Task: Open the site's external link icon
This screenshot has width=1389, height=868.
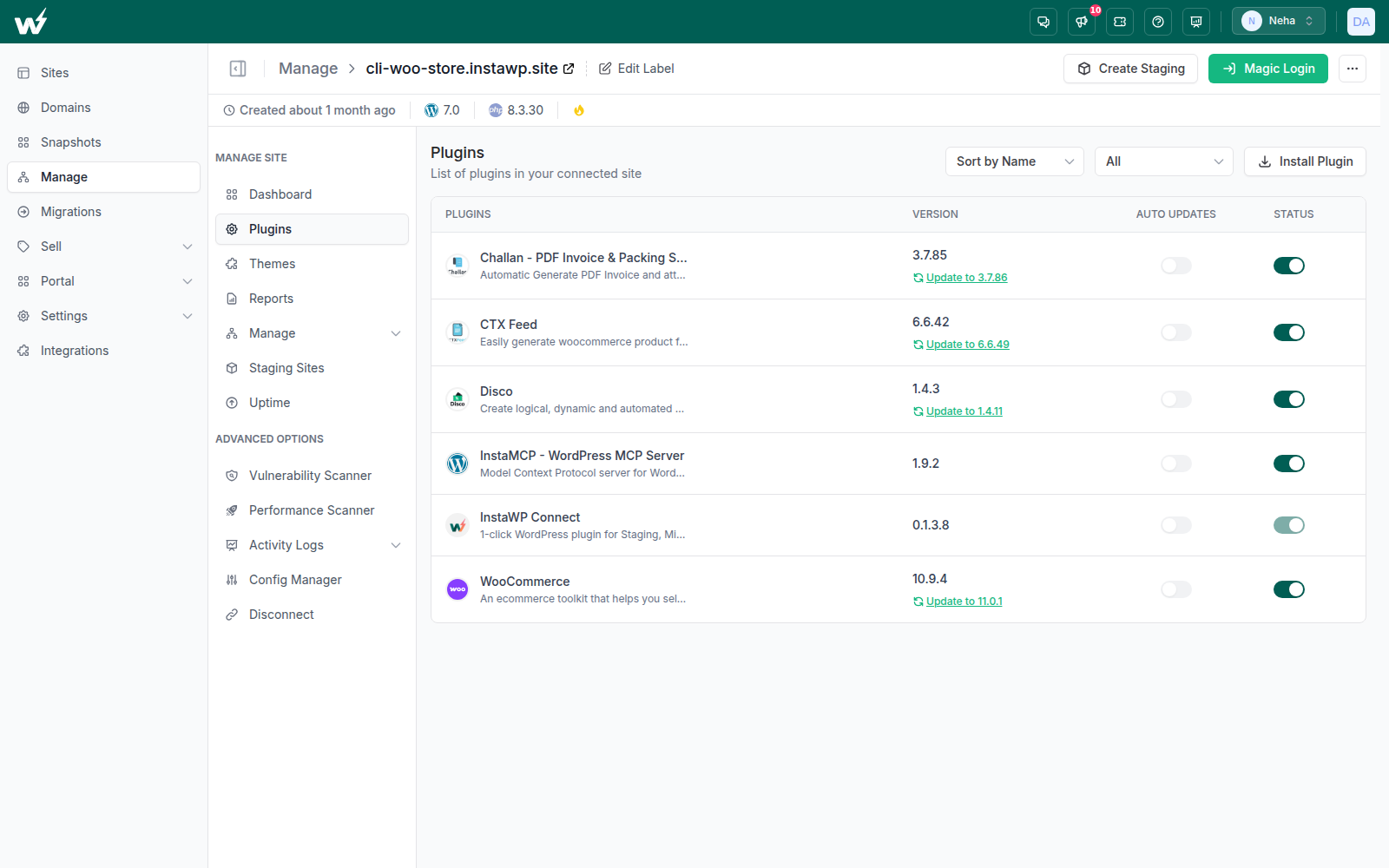Action: (569, 69)
